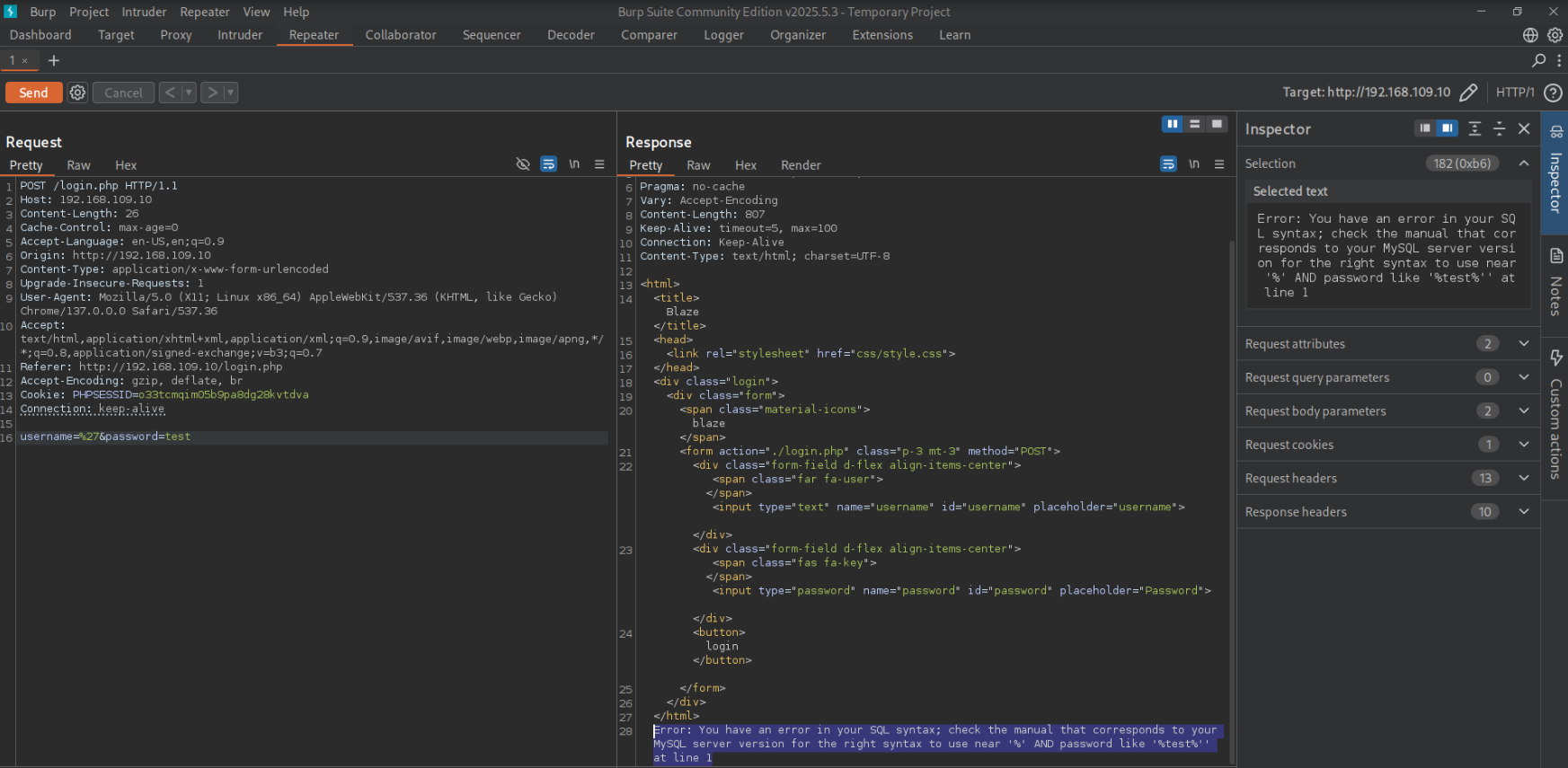
Task: Show Response in Hex view
Action: point(746,165)
